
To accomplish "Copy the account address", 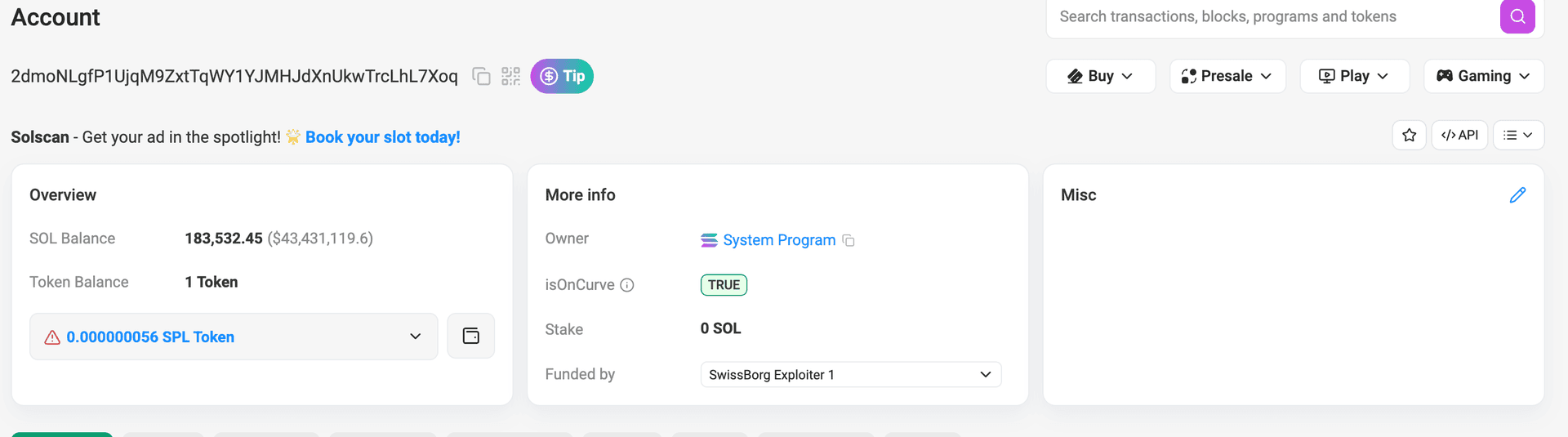I will click(482, 77).
